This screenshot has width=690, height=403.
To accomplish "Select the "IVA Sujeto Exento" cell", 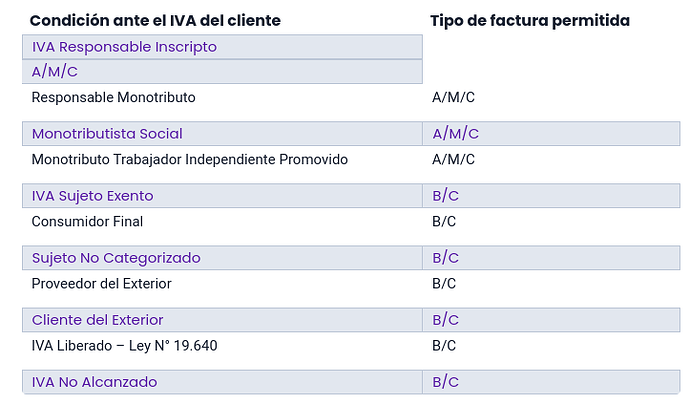I will tap(92, 196).
